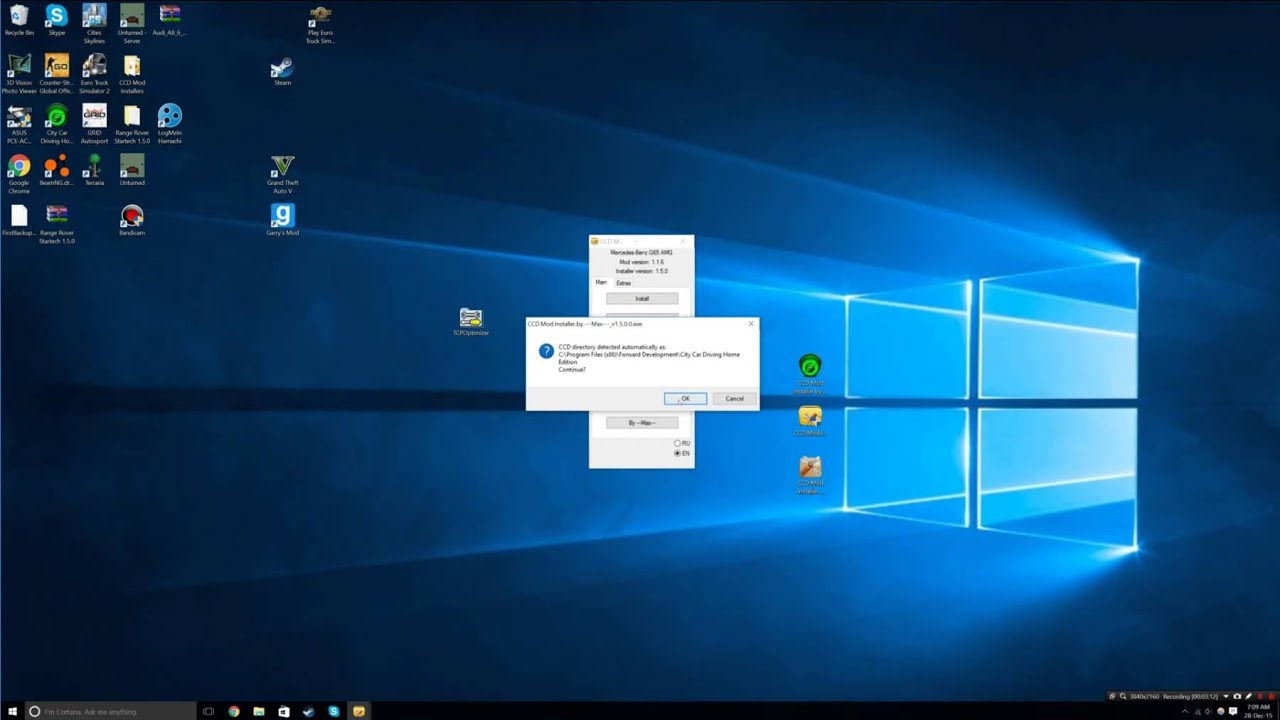Select the TCPOptimizer desktop icon
The height and width of the screenshot is (720, 1280).
pos(471,322)
